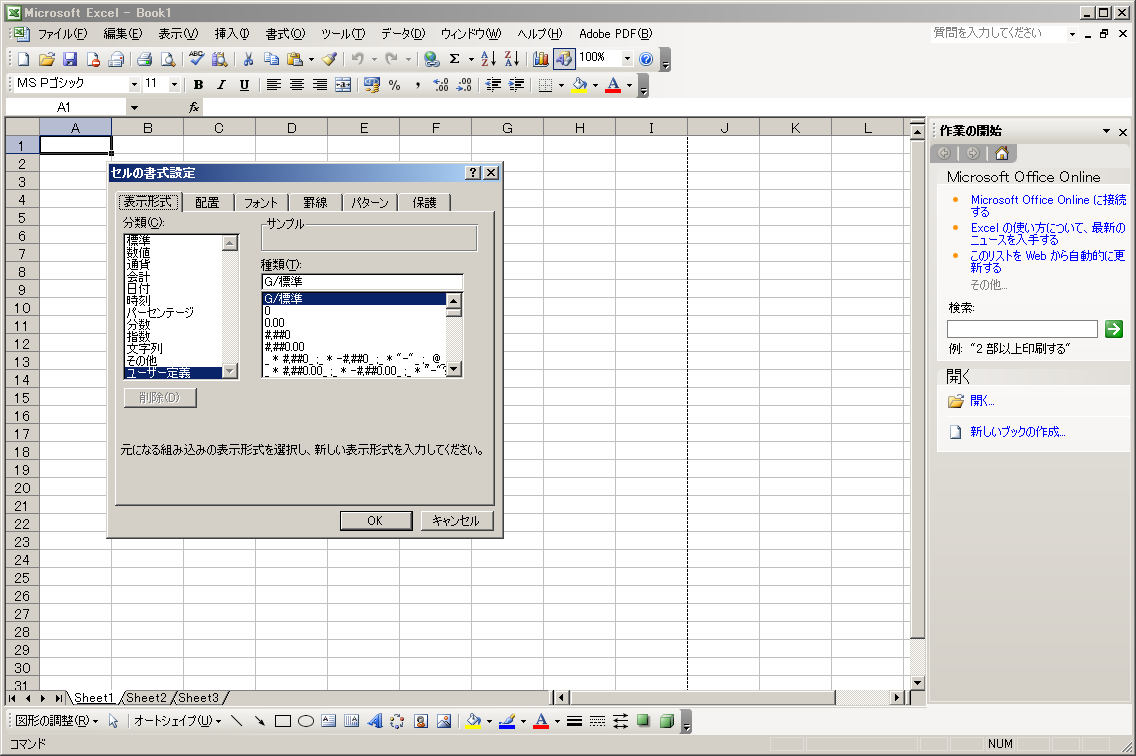Open the Chart Wizard icon
Viewport: 1136px width, 756px height.
pos(540,59)
